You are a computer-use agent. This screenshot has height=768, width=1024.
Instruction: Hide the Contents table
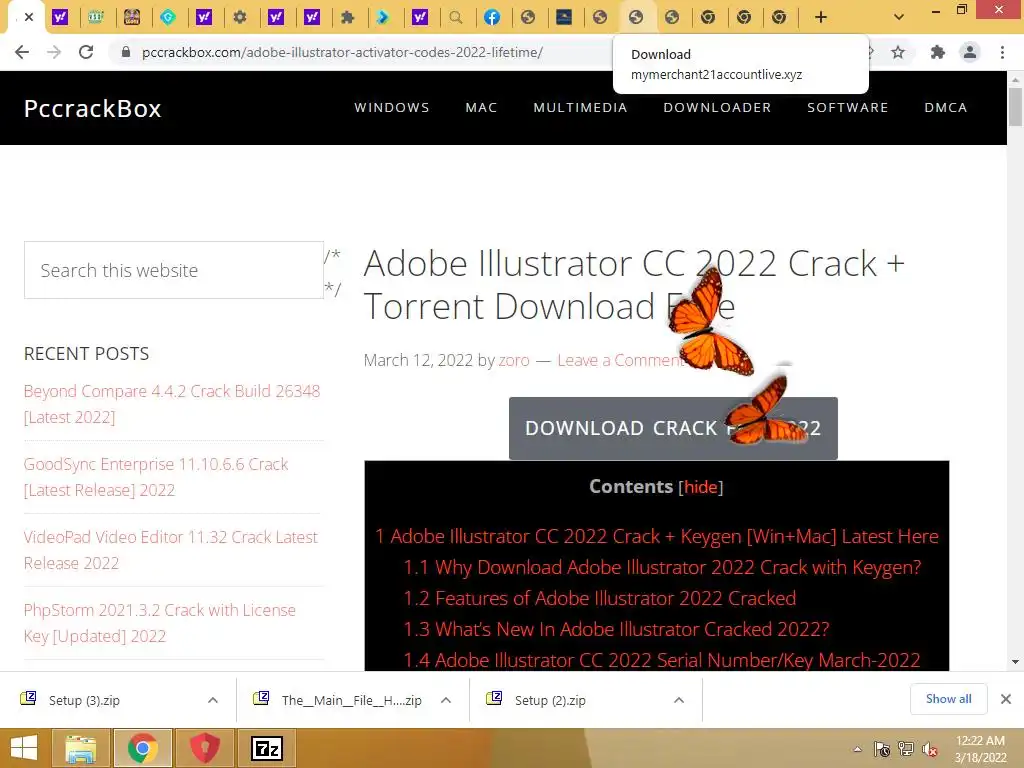(x=700, y=487)
